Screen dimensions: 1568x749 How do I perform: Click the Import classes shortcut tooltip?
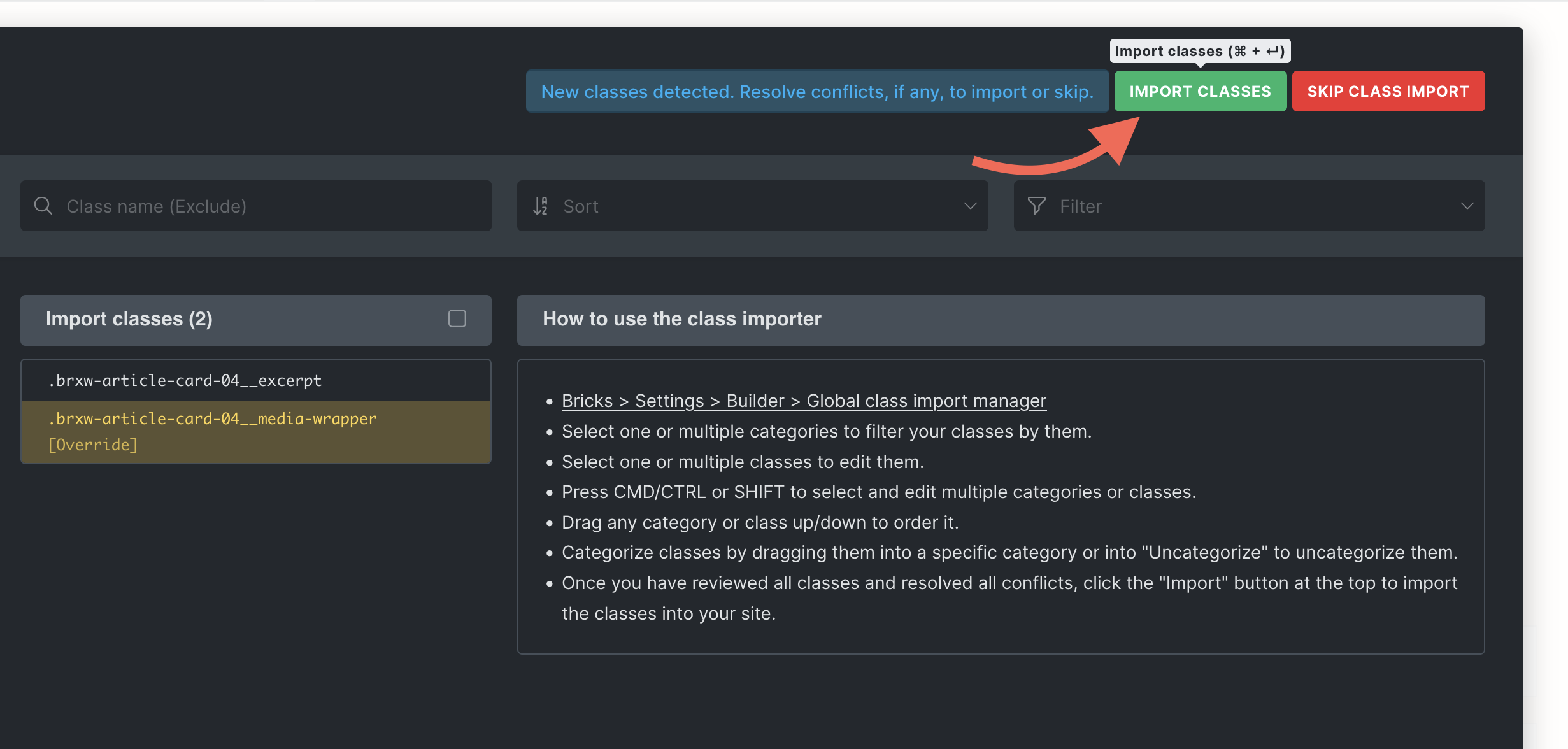click(x=1199, y=51)
